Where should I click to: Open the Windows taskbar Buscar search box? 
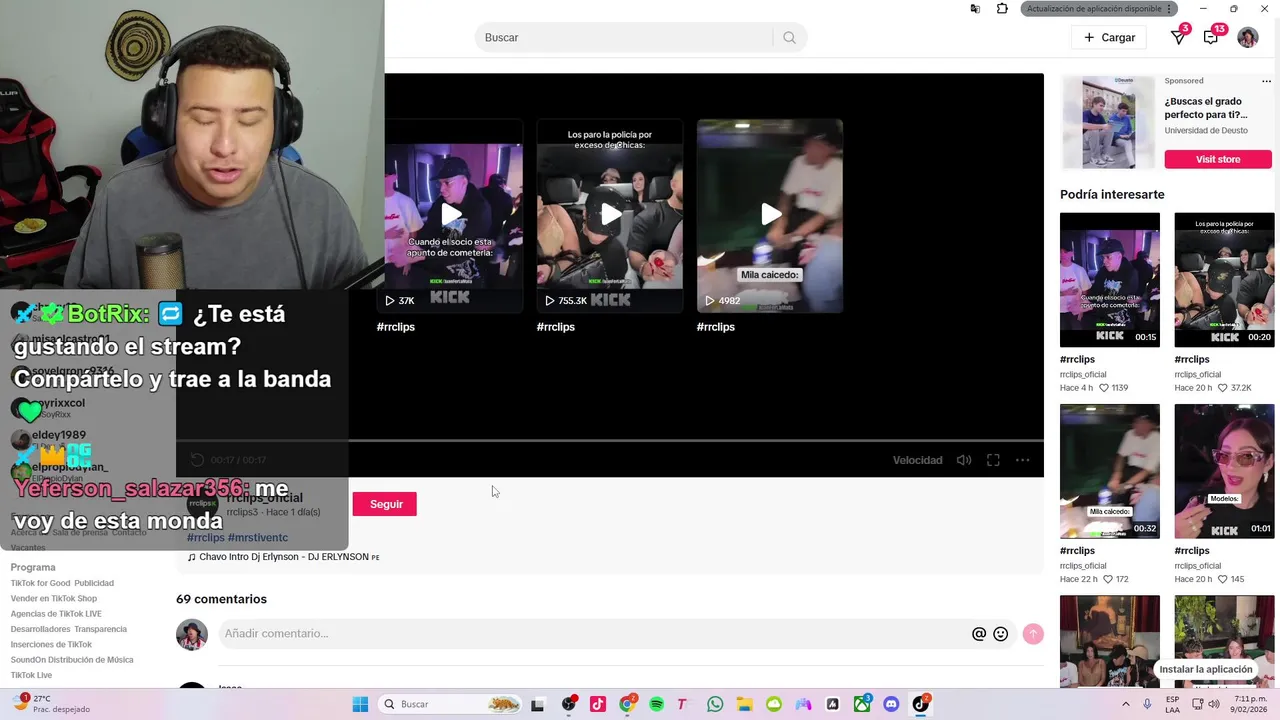(x=452, y=704)
